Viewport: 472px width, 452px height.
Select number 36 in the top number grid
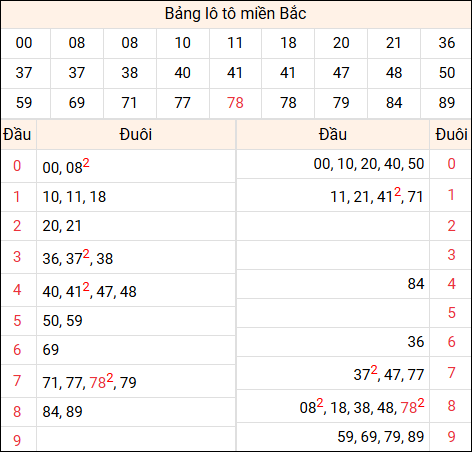447,43
